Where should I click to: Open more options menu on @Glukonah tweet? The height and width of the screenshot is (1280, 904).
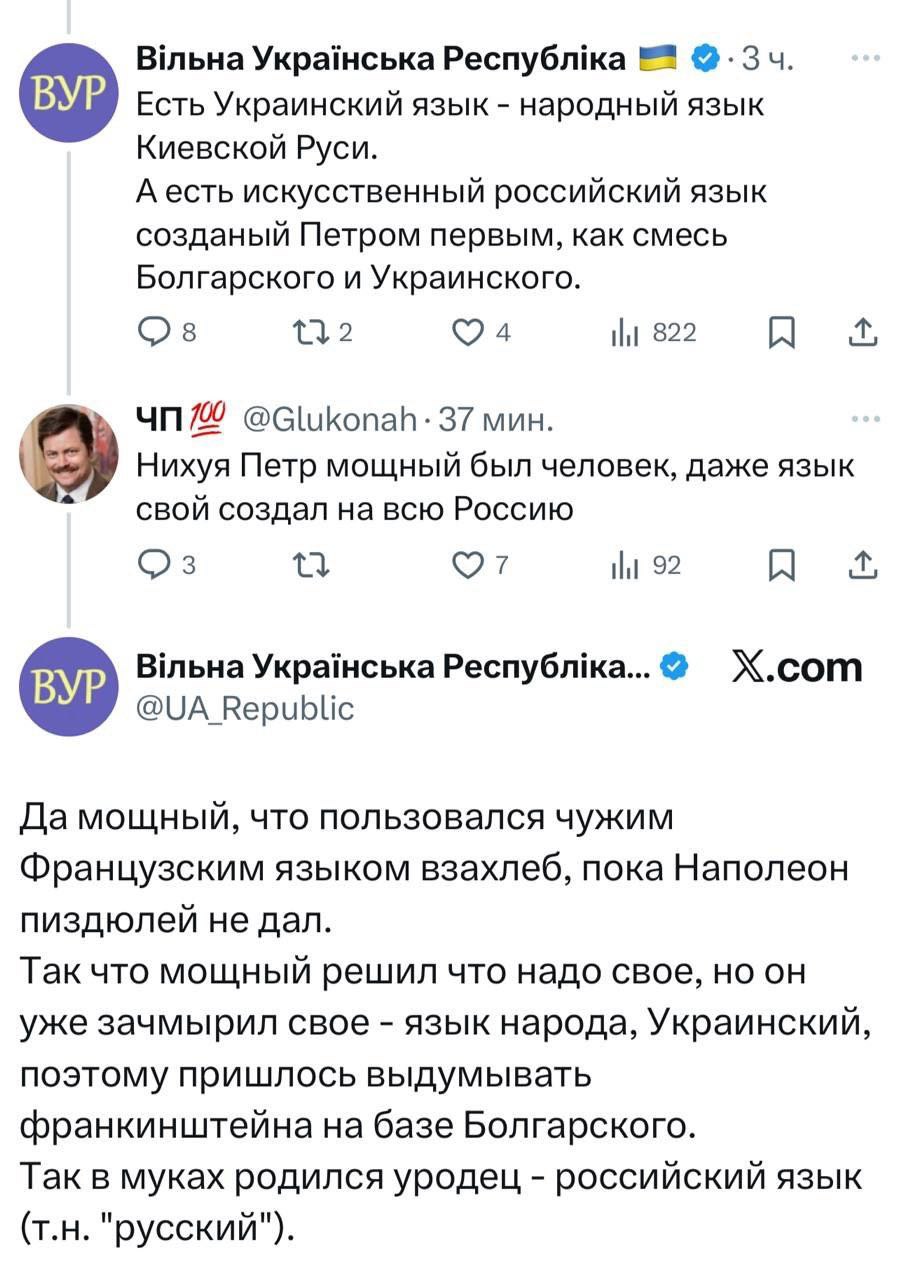[x=862, y=419]
